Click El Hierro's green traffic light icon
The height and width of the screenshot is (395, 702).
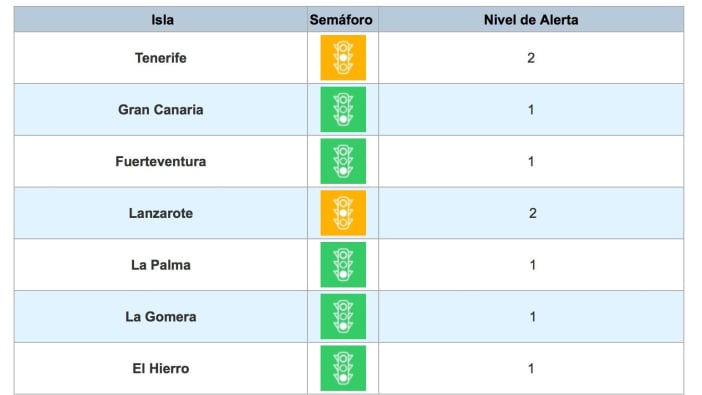[343, 368]
